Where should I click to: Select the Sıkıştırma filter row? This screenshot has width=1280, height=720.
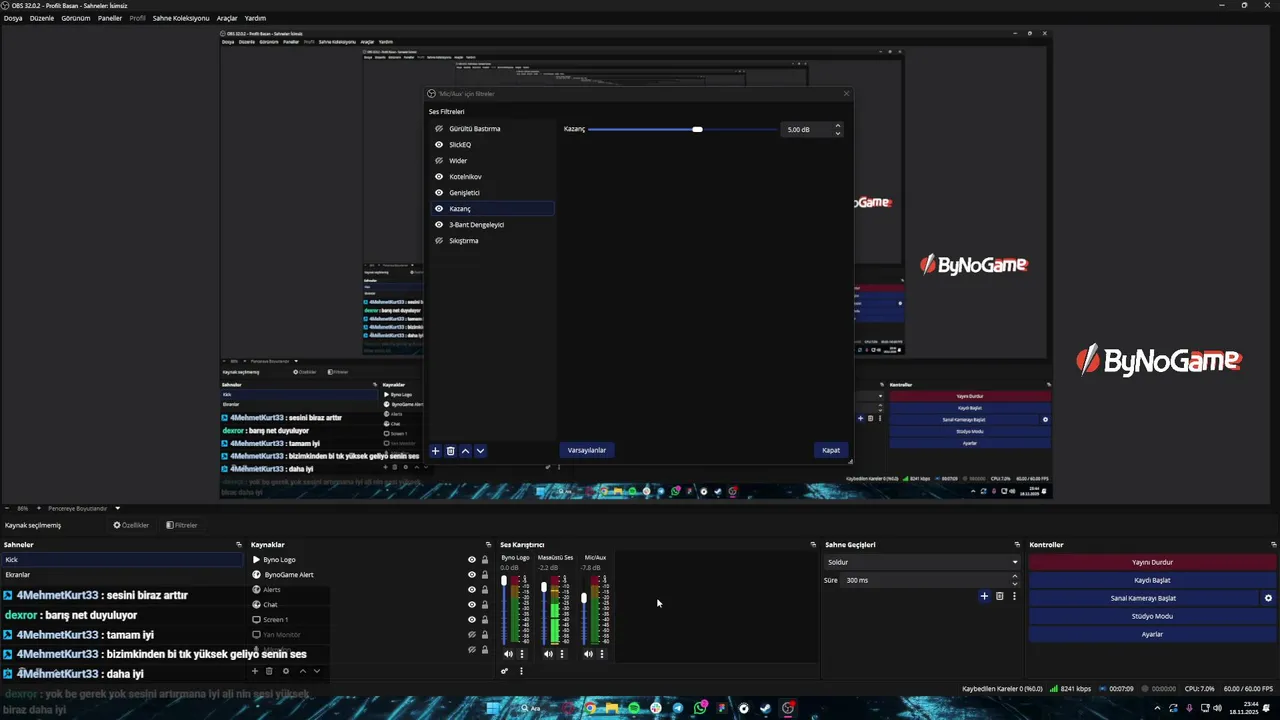492,241
